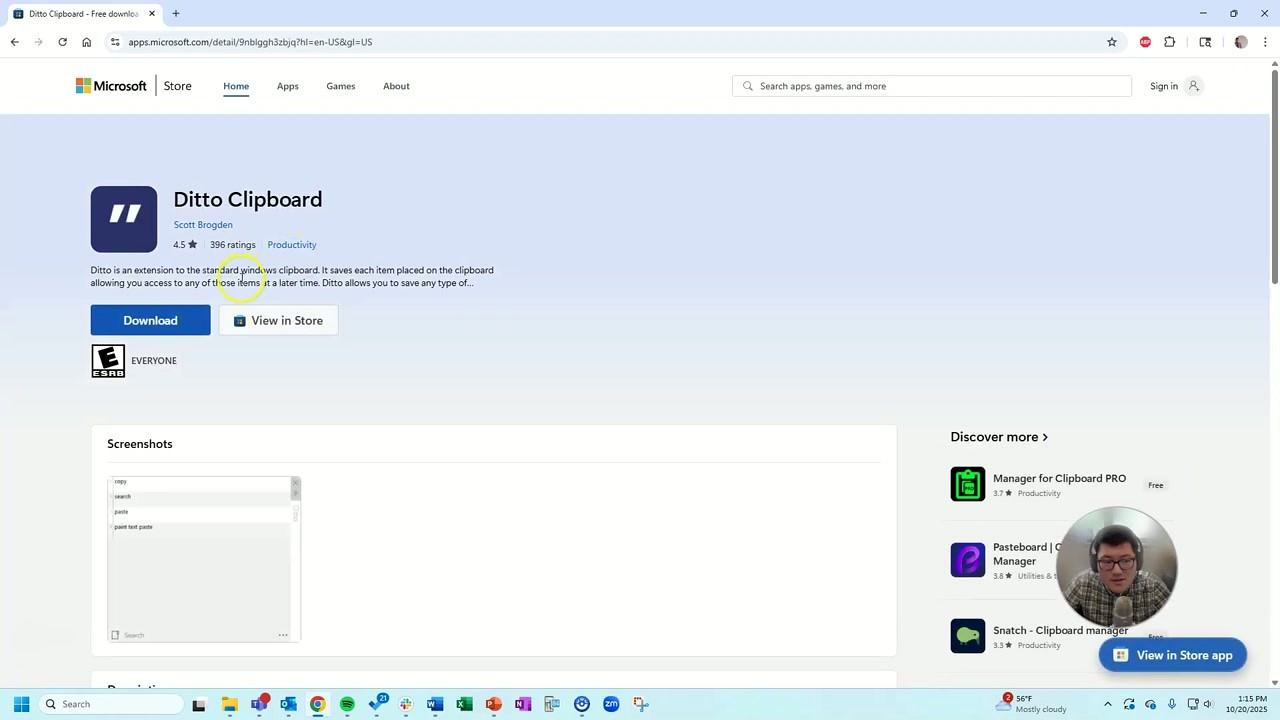Open Manager for Clipboard PRO via its green icon

click(967, 484)
